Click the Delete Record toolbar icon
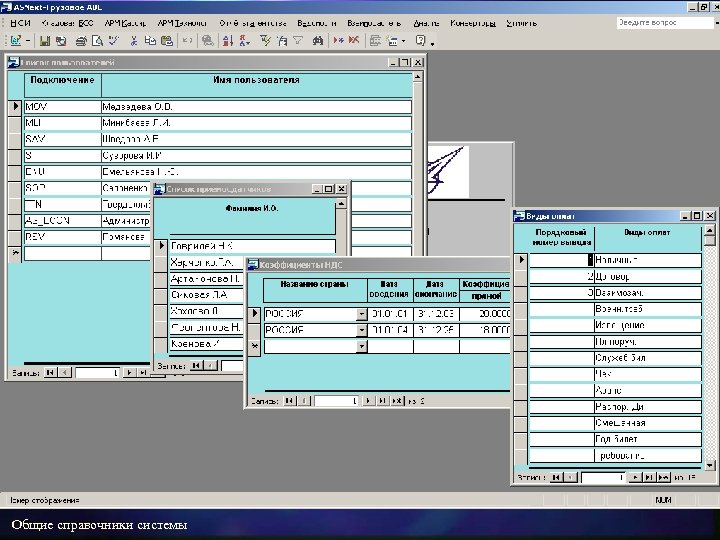Screen dimensions: 720x540 point(353,40)
